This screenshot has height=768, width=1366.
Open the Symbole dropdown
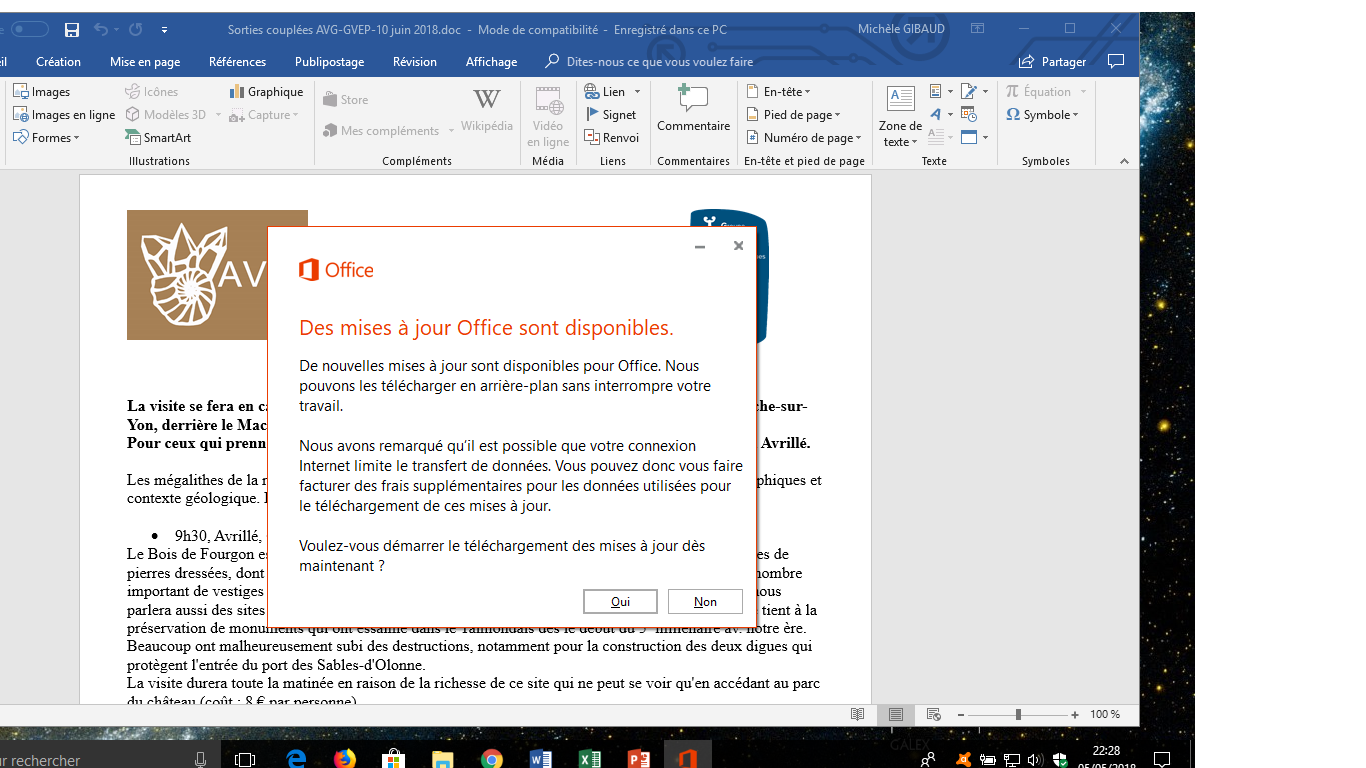(1042, 115)
